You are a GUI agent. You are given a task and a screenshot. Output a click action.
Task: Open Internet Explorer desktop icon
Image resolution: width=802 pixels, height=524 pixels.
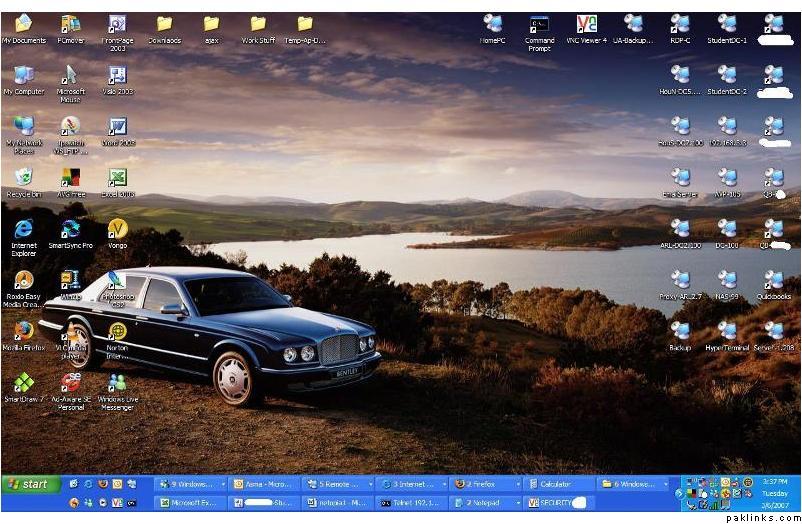coord(23,229)
